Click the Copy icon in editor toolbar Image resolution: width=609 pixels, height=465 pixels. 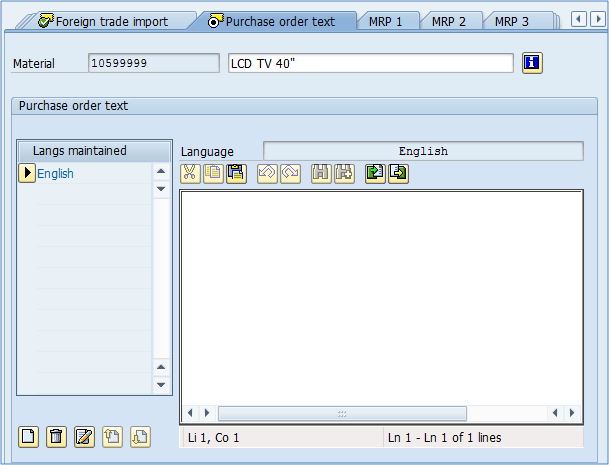213,173
